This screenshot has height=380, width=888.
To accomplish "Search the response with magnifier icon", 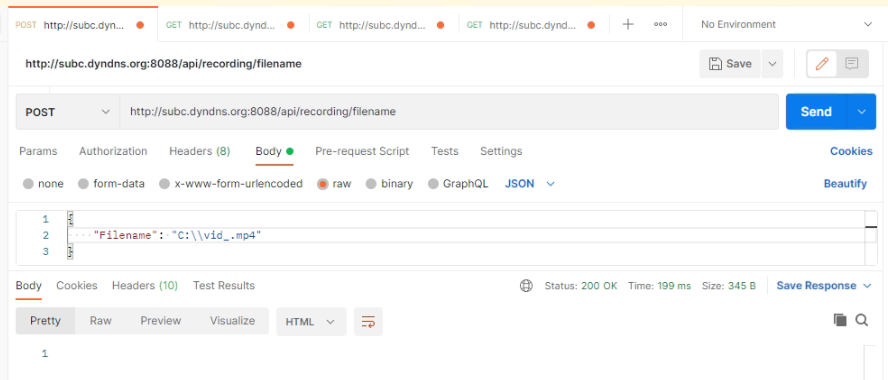I will click(861, 320).
